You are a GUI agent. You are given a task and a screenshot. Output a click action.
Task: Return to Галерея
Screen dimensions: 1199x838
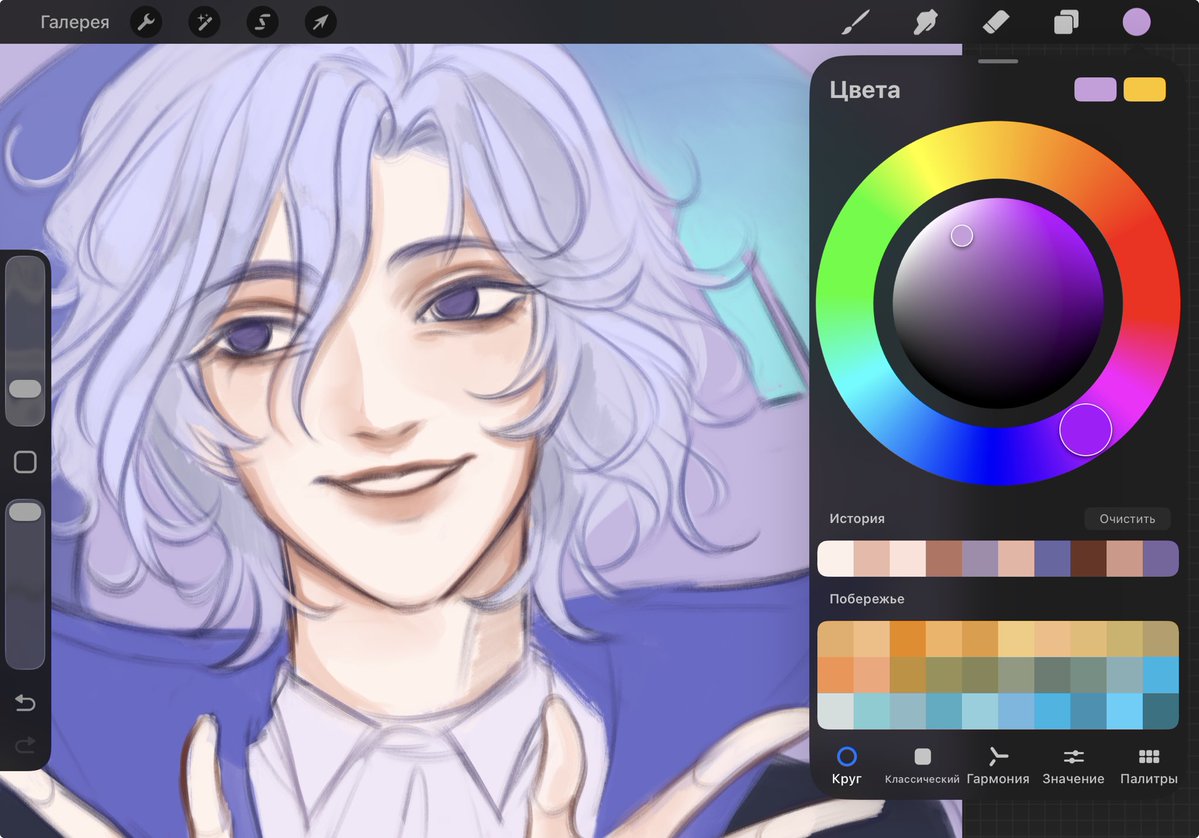point(74,22)
